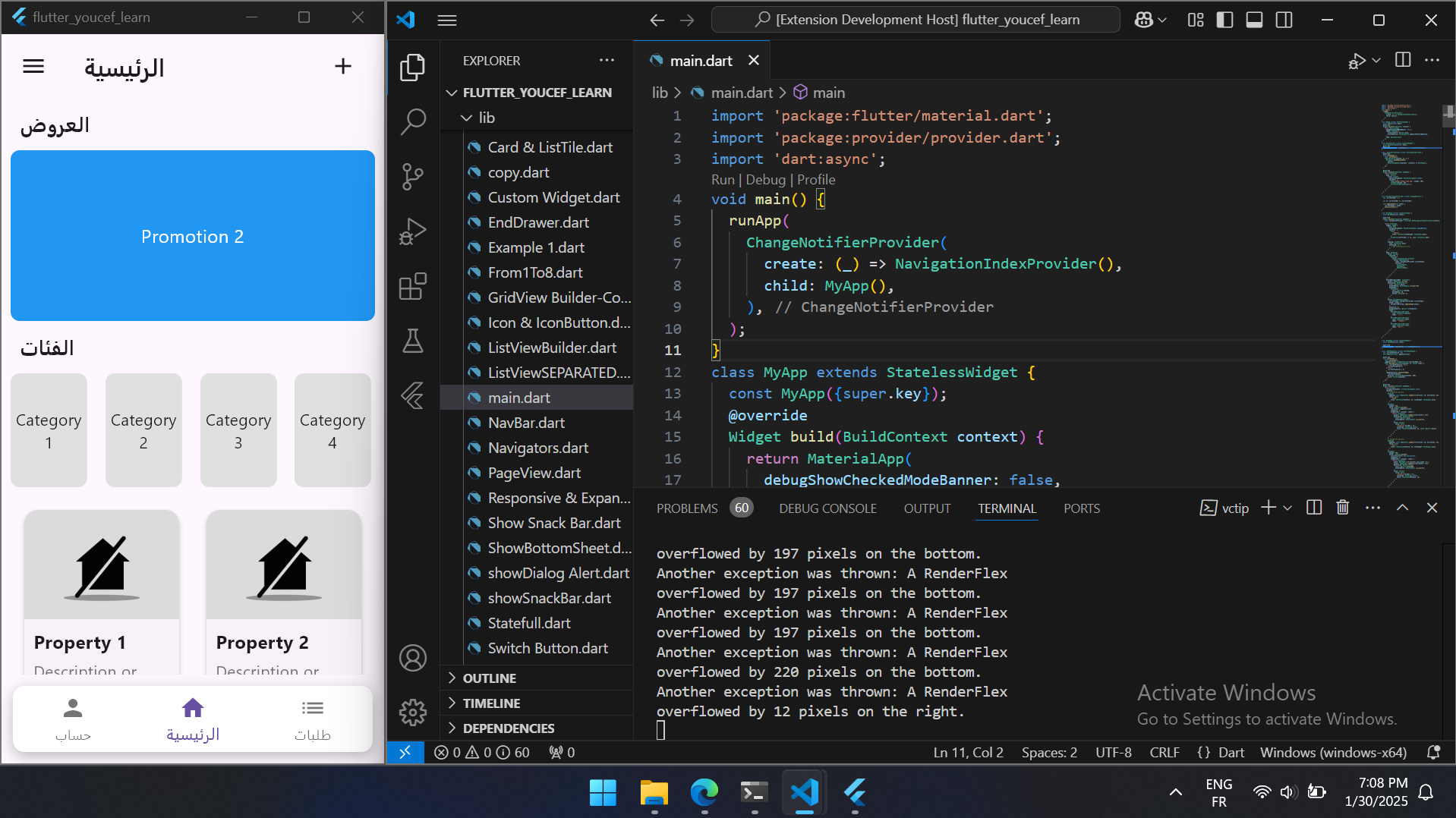The height and width of the screenshot is (818, 1456).
Task: Open the Testing flask view
Action: [x=412, y=341]
